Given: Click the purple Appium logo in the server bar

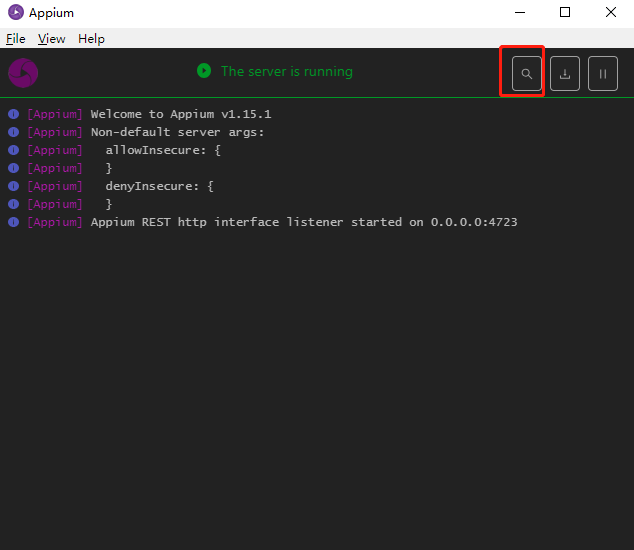Looking at the screenshot, I should coord(23,73).
